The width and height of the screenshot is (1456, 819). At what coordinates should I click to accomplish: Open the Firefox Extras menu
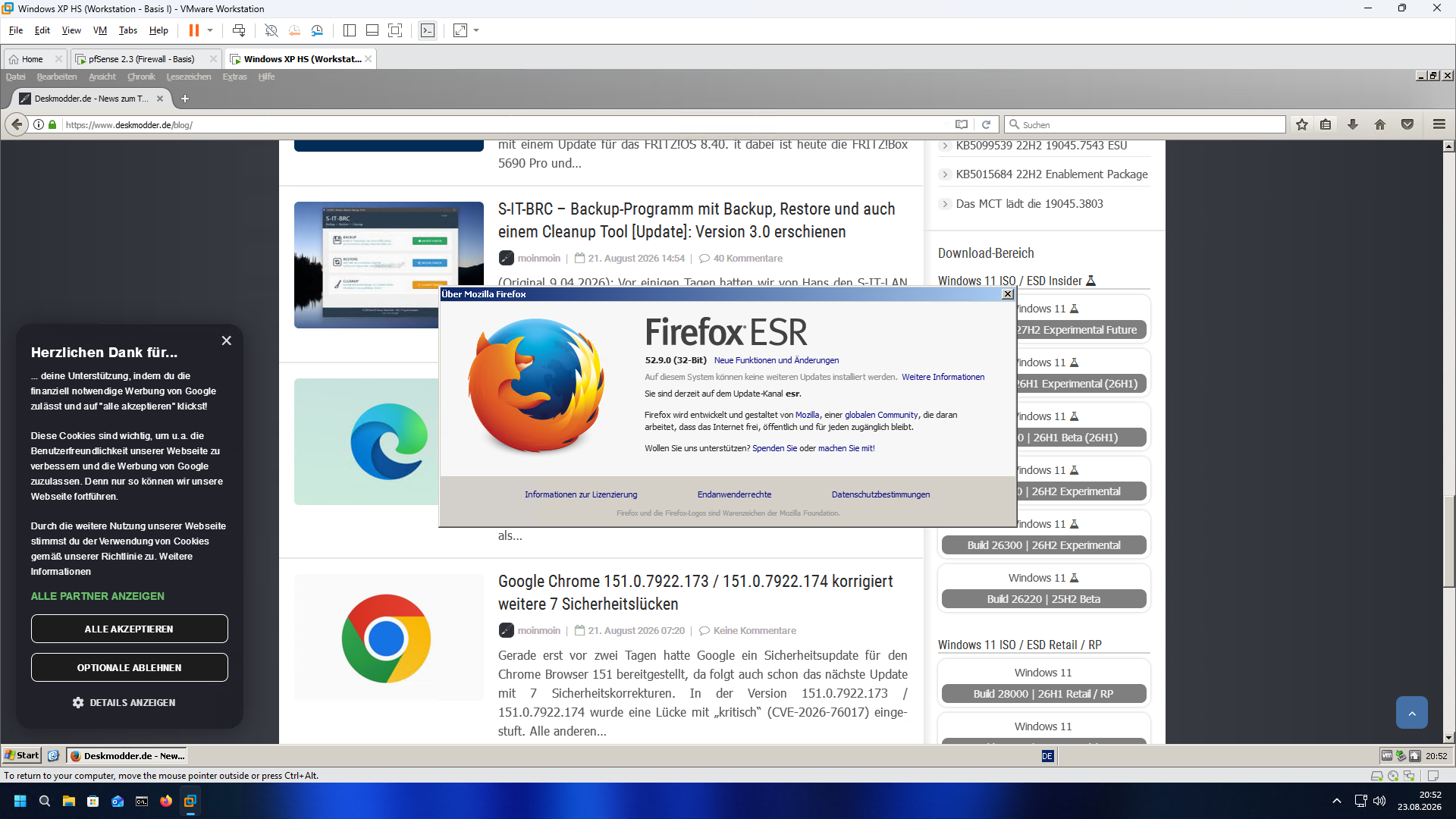pos(235,77)
